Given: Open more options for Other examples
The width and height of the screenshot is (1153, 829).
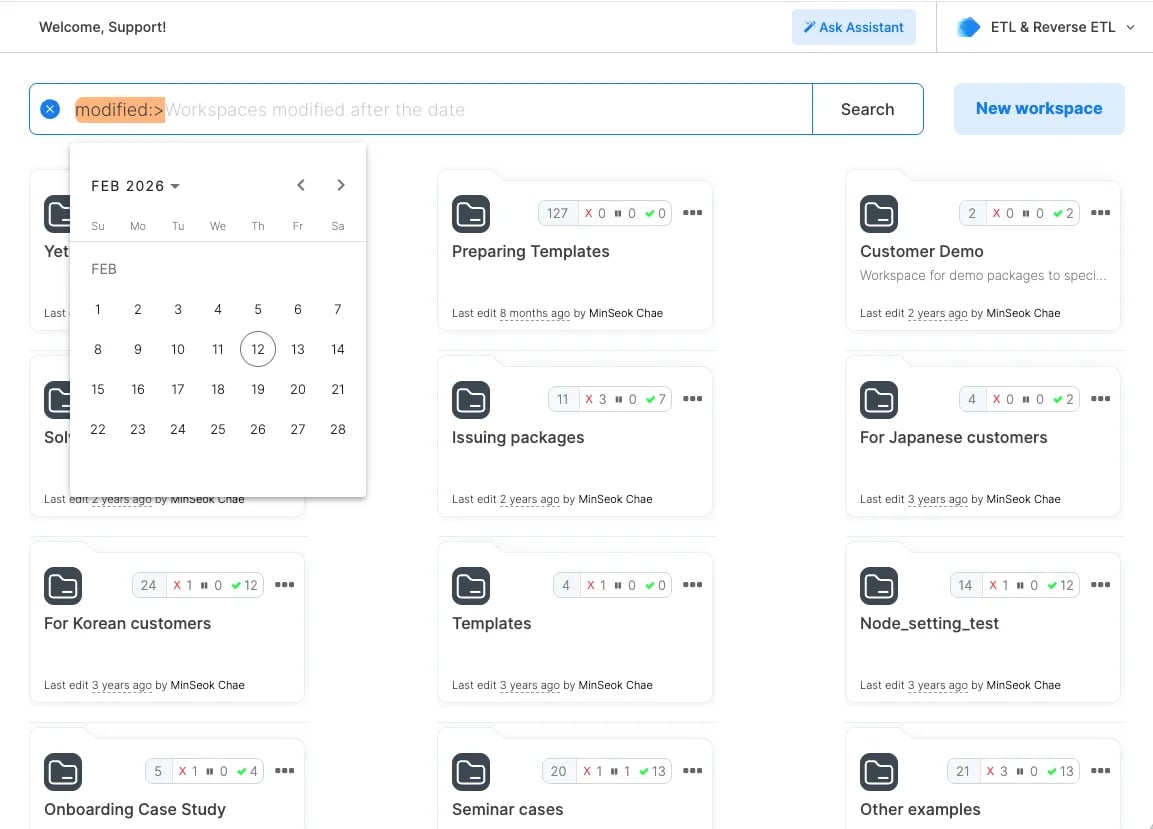Looking at the screenshot, I should (x=1101, y=771).
